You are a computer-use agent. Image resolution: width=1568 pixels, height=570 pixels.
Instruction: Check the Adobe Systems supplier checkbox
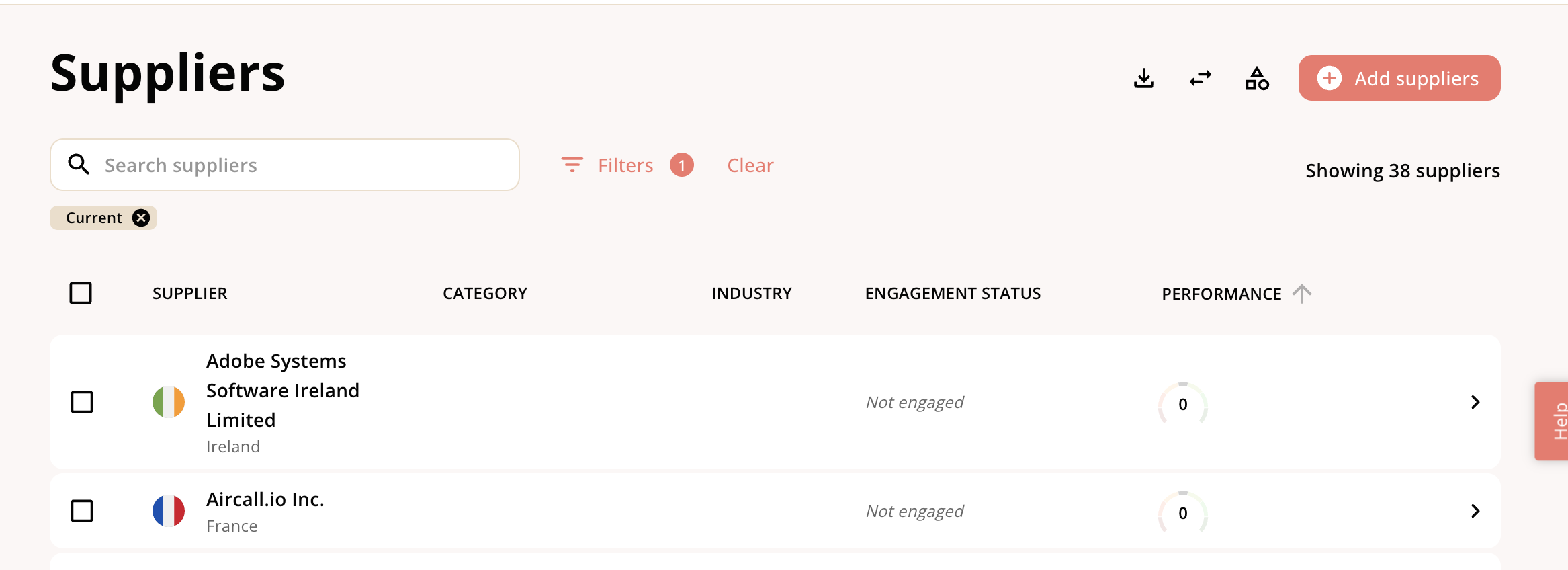tap(82, 402)
